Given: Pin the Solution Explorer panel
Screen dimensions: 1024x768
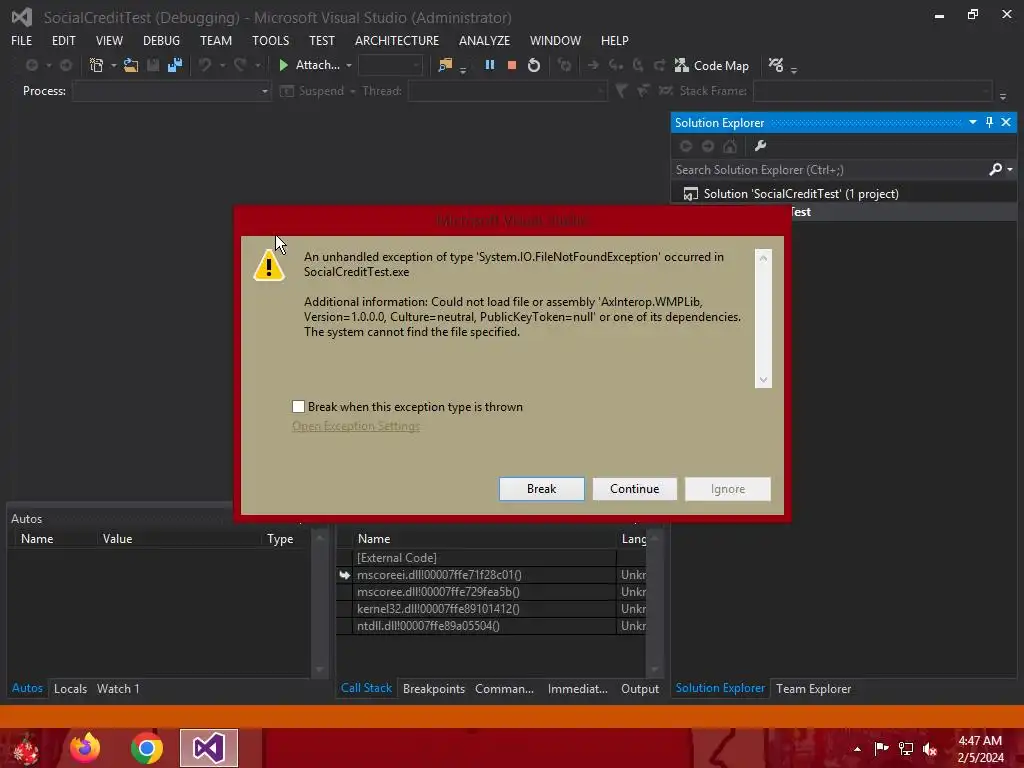Looking at the screenshot, I should (989, 122).
